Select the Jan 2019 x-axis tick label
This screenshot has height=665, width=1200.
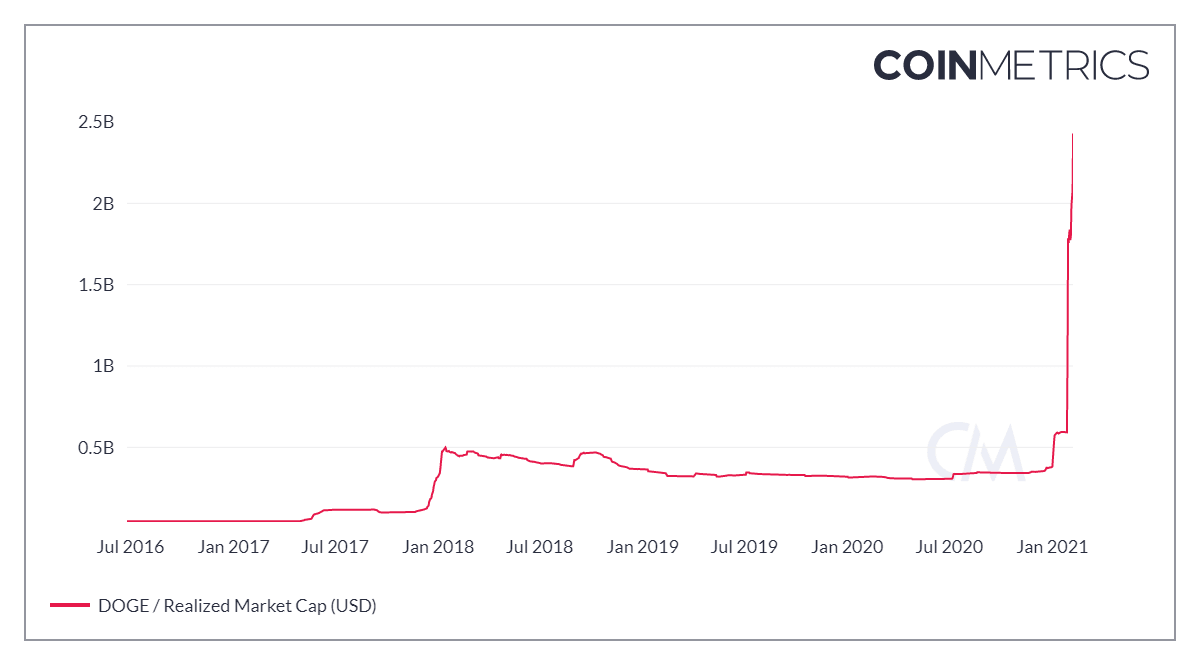(644, 547)
